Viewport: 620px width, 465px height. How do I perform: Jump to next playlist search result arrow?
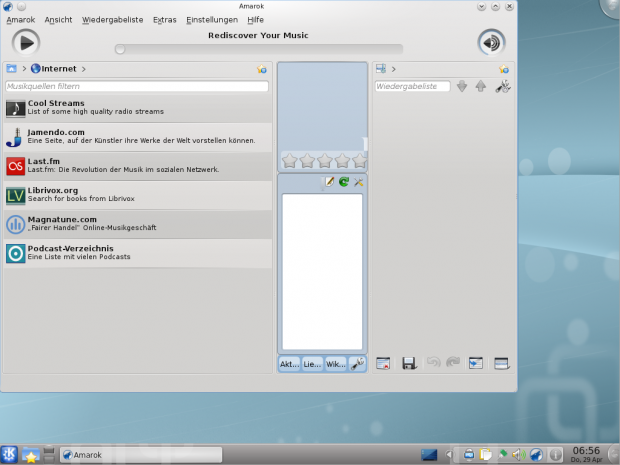point(462,86)
